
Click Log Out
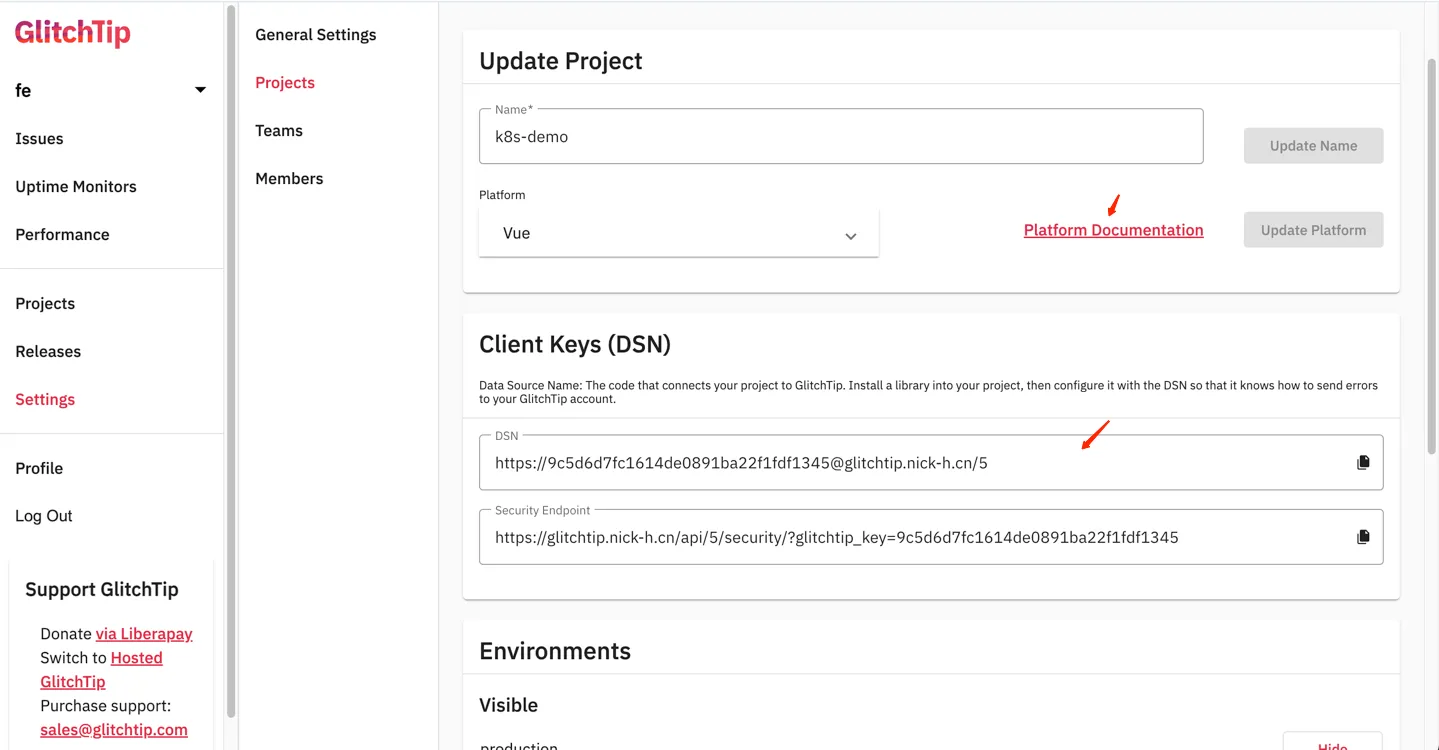(x=44, y=516)
